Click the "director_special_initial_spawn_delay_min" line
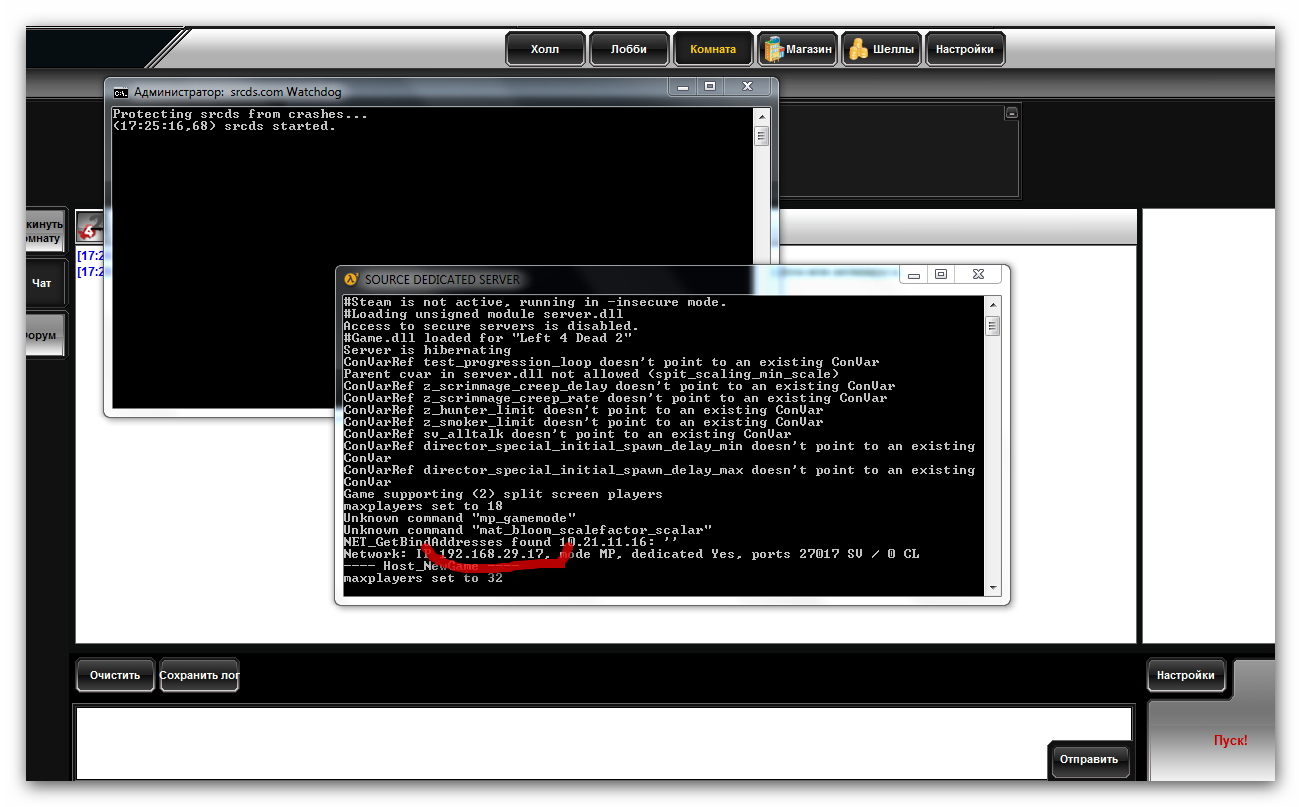Viewport: 1301px width, 807px height. click(659, 452)
